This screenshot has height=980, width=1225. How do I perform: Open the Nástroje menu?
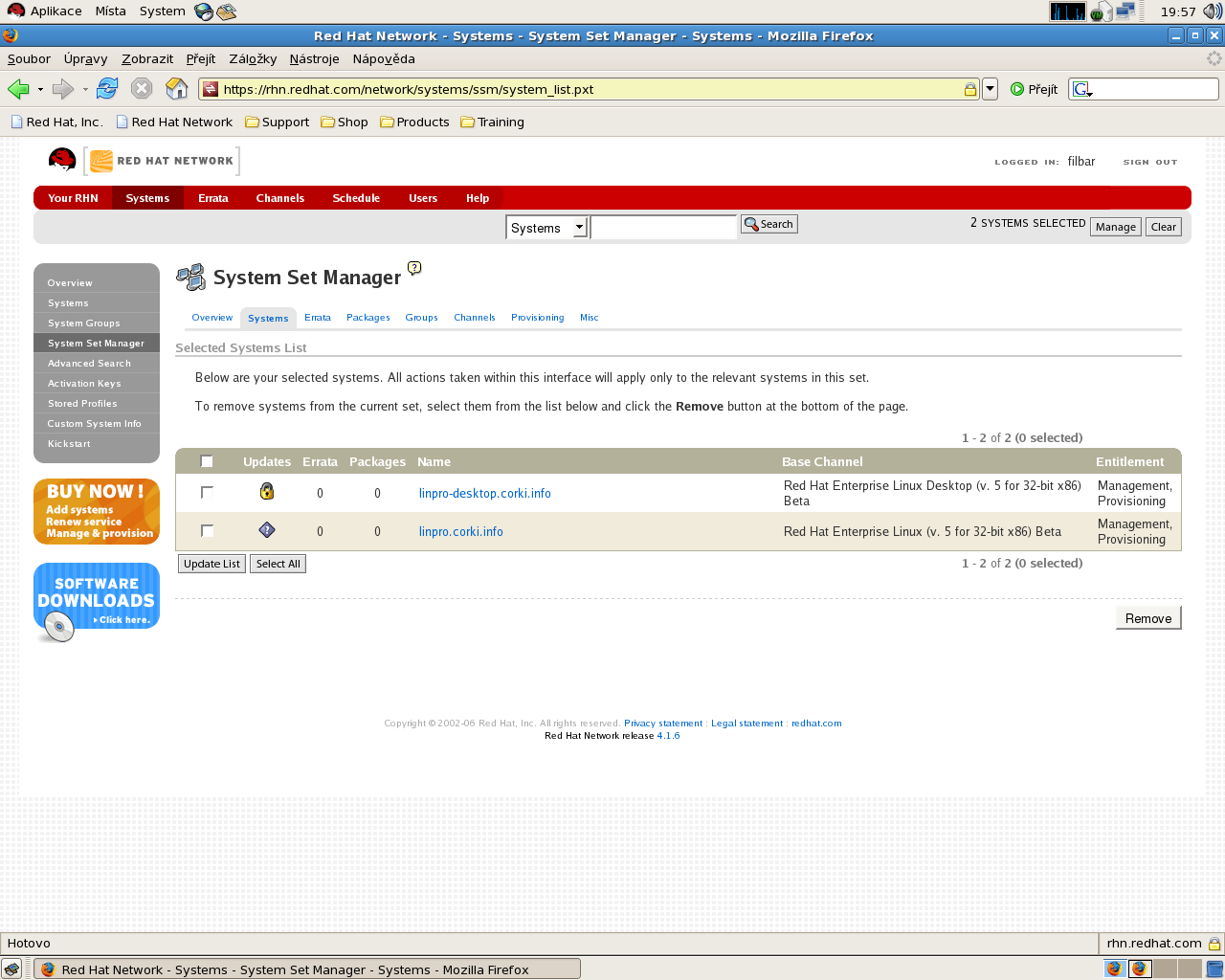pyautogui.click(x=314, y=58)
